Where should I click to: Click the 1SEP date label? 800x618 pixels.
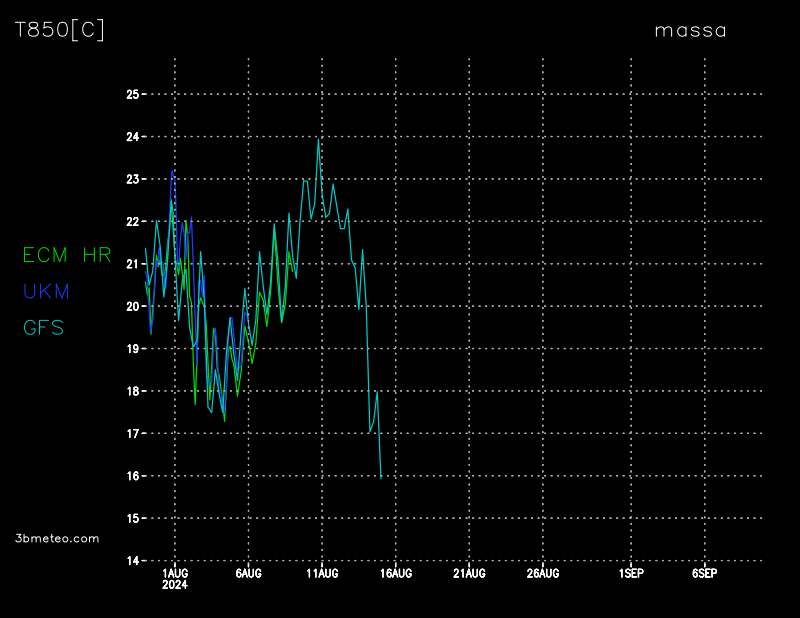click(630, 573)
